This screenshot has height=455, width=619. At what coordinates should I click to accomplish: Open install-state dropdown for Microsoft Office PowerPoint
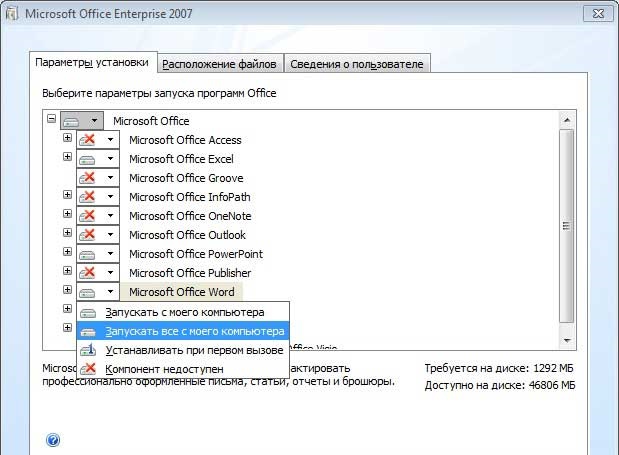point(98,253)
